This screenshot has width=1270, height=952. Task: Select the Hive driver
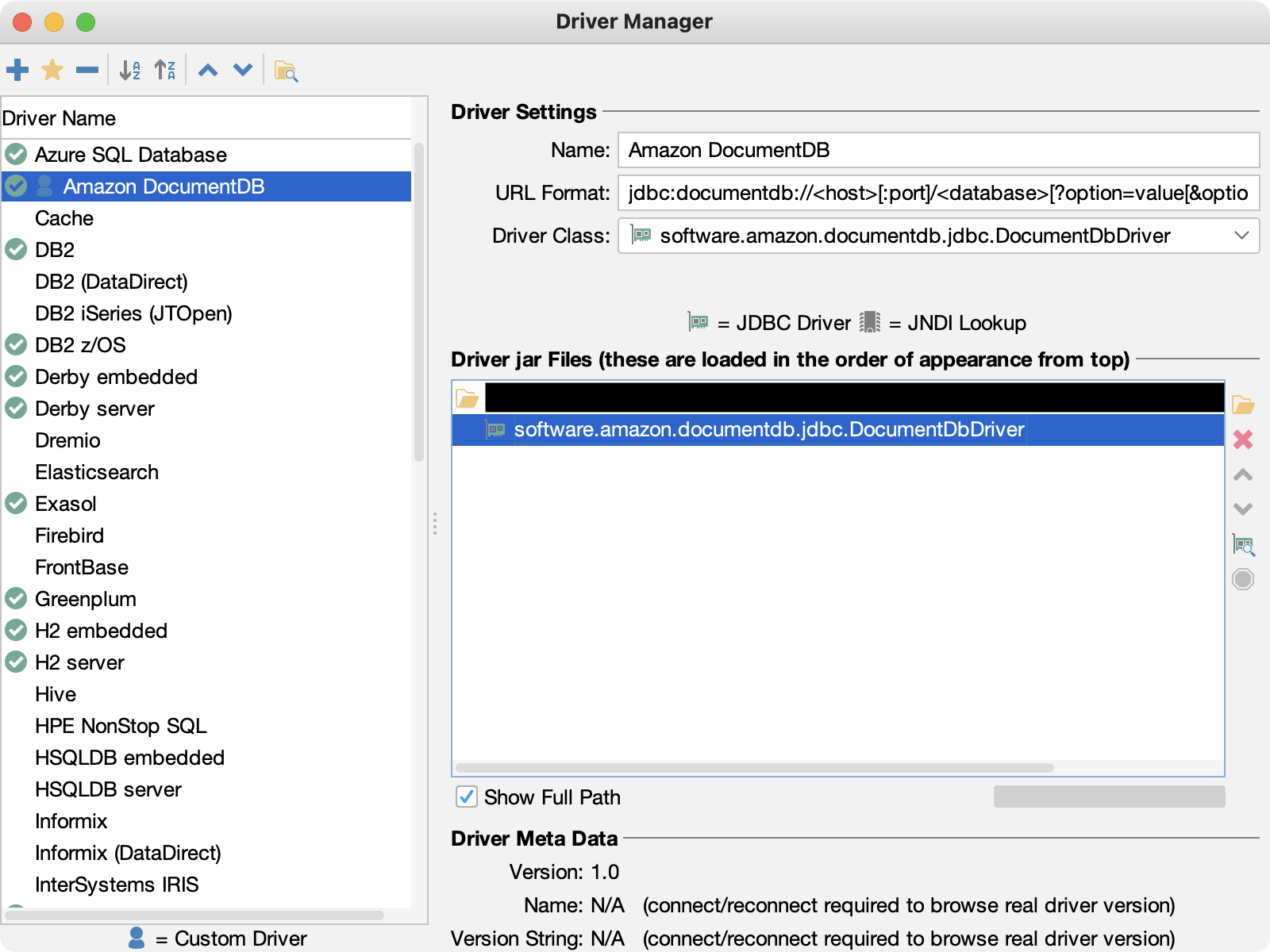point(206,694)
